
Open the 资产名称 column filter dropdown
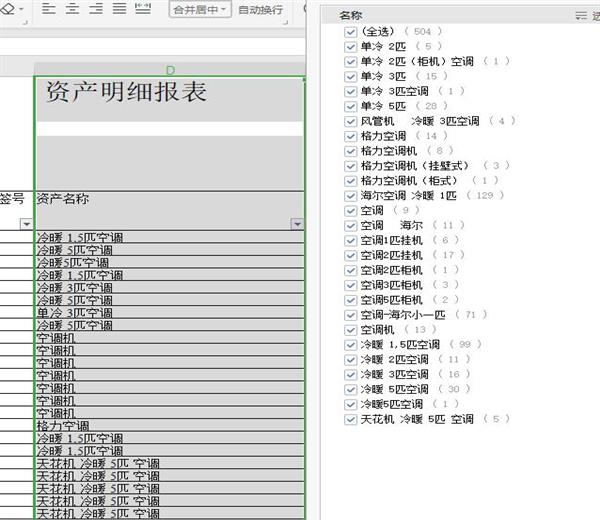[296, 224]
